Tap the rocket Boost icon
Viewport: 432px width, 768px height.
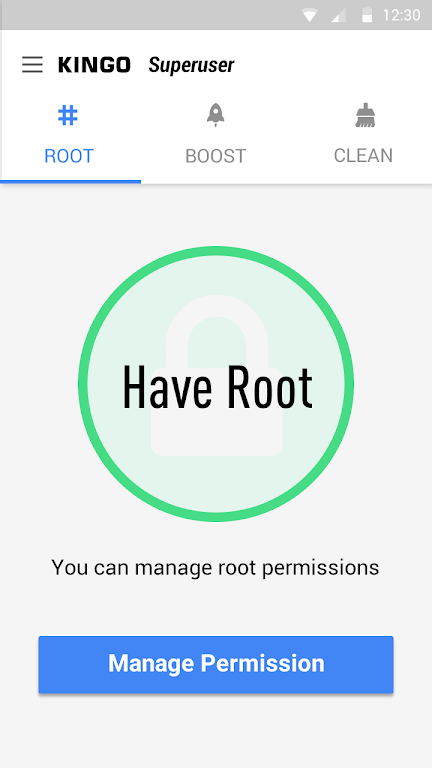click(216, 116)
